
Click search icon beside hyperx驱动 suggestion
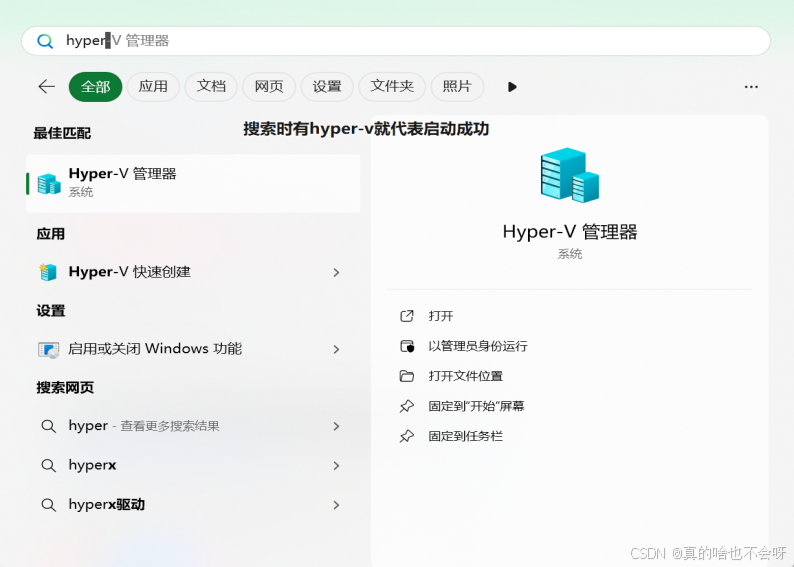tap(49, 505)
